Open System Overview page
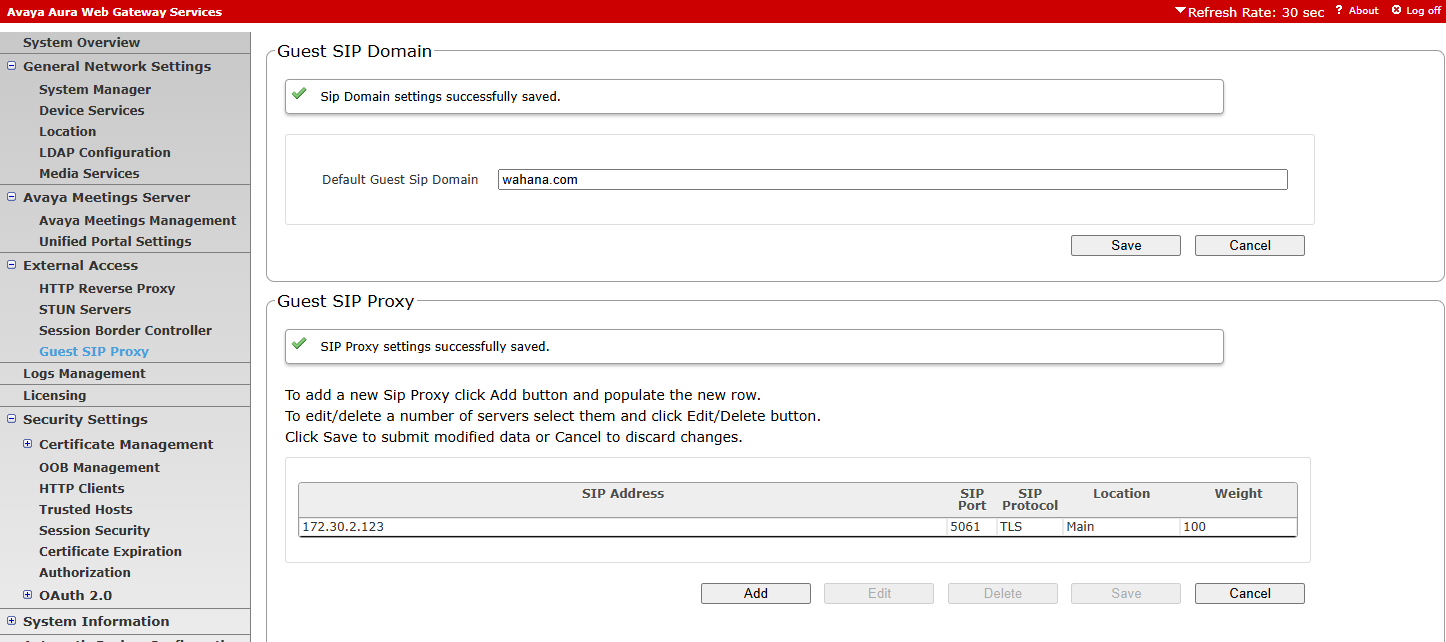The width and height of the screenshot is (1446, 642). tap(81, 42)
